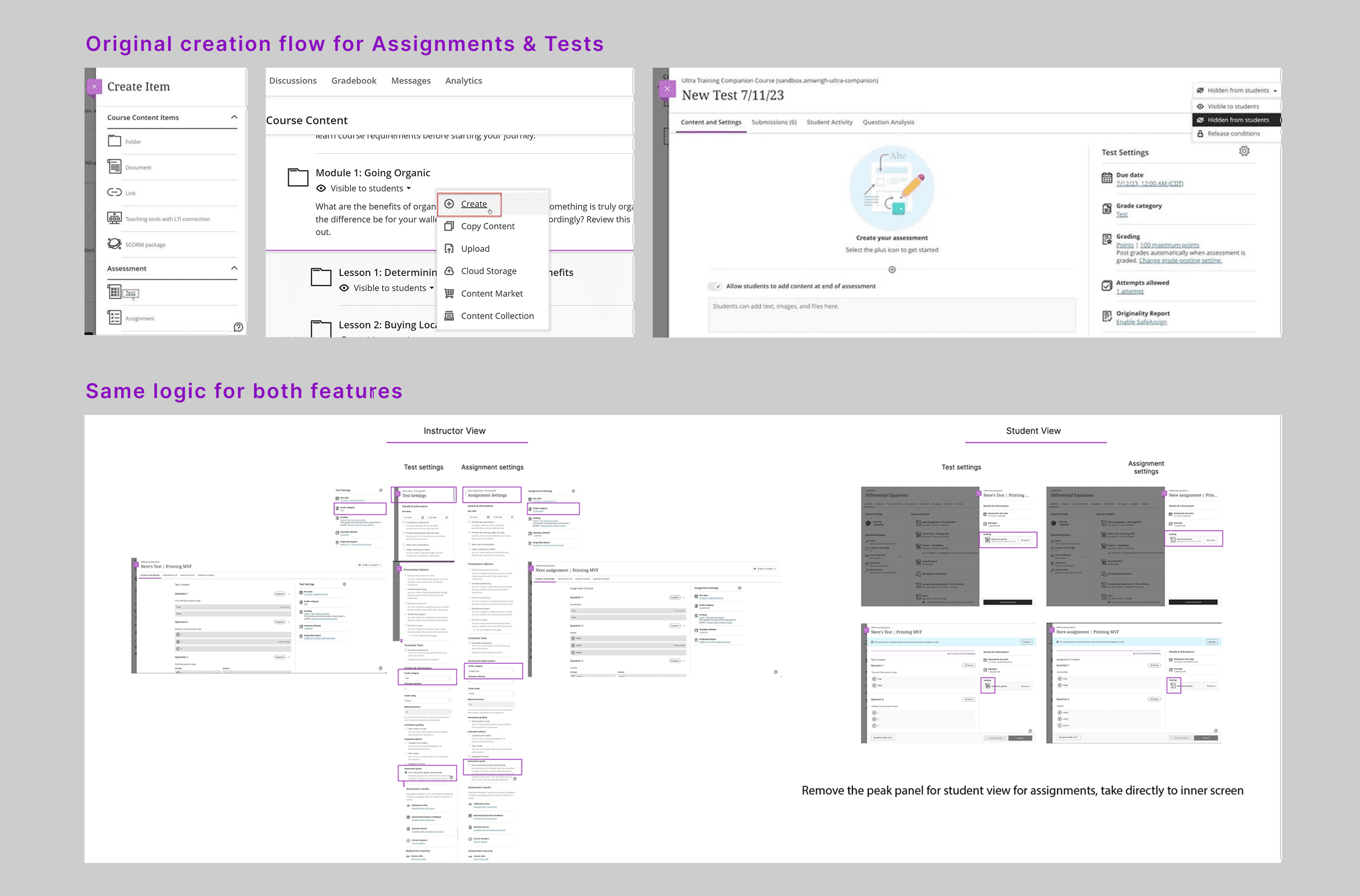This screenshot has height=896, width=1360.
Task: Select the Document content item icon
Action: click(114, 166)
